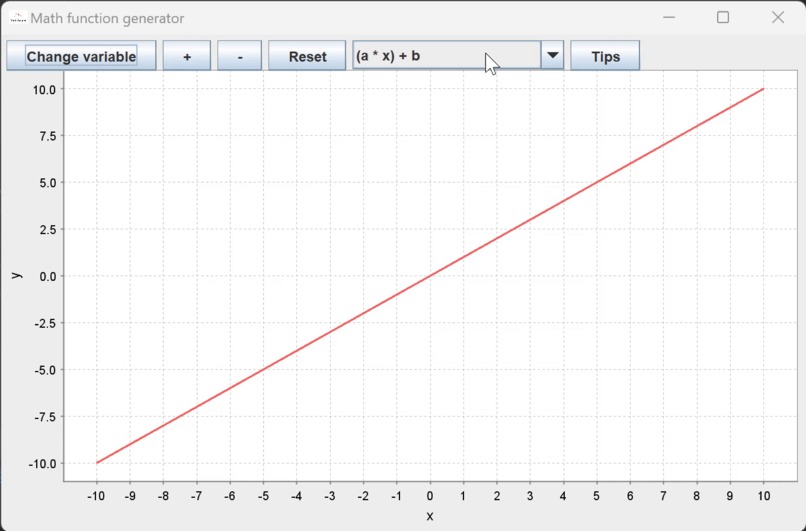Click x-axis tick label 5
This screenshot has width=806, height=531.
[x=597, y=496]
